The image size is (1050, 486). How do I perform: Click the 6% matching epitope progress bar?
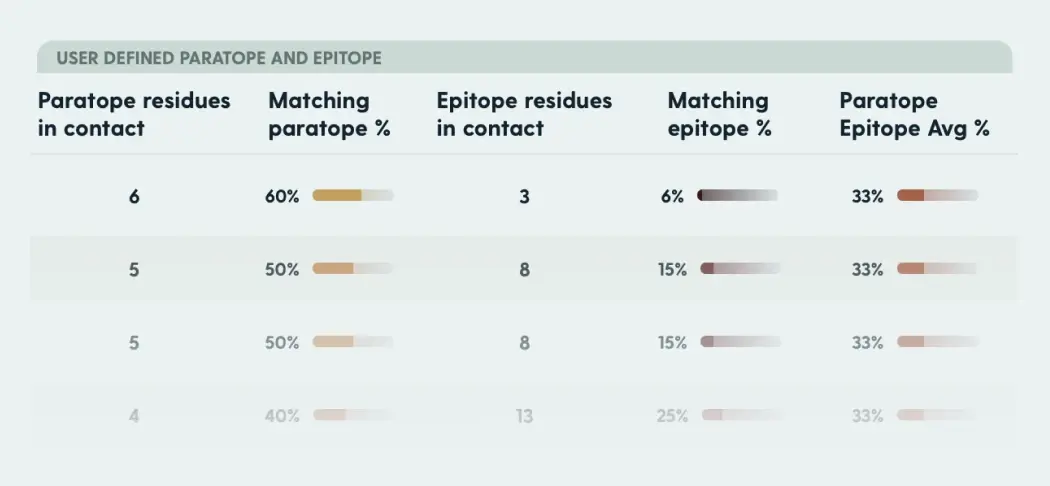[737, 196]
